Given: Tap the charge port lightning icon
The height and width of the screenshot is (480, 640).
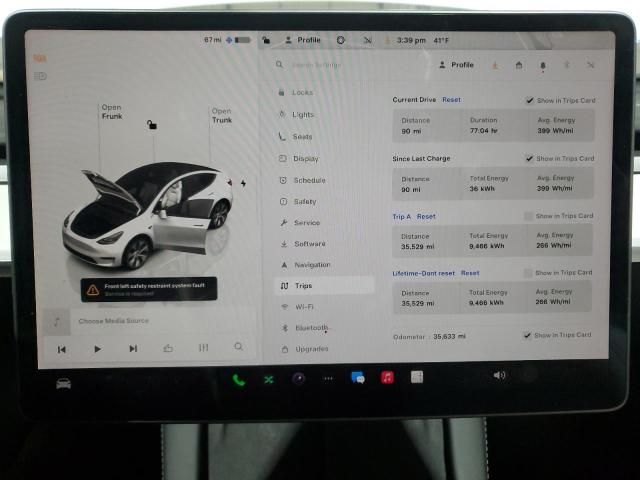Looking at the screenshot, I should coord(243,184).
